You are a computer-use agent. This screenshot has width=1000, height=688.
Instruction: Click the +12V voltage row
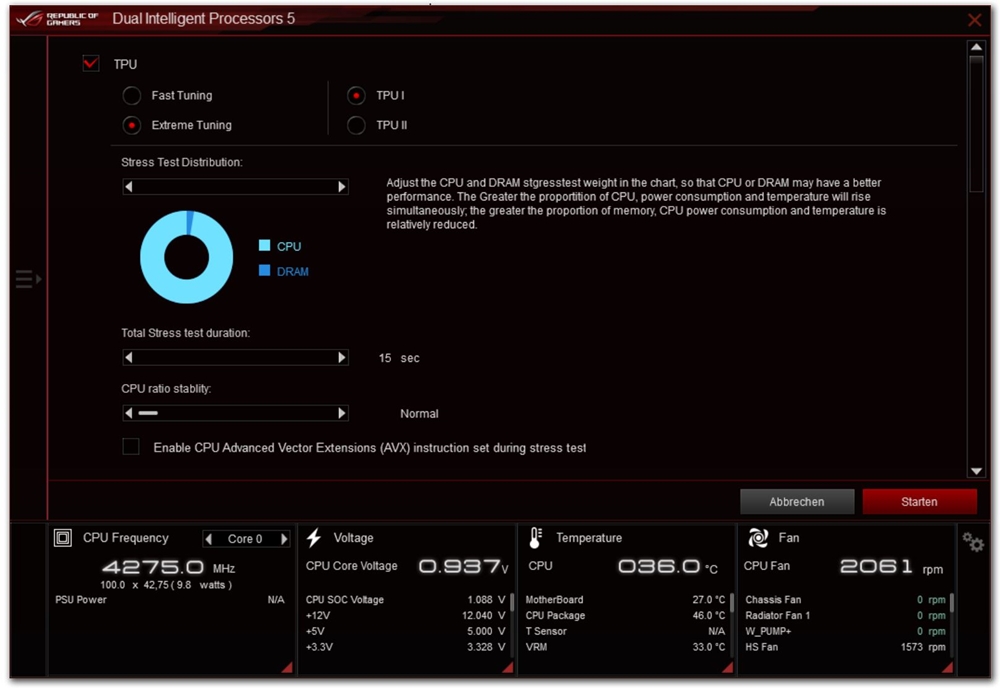coord(405,616)
